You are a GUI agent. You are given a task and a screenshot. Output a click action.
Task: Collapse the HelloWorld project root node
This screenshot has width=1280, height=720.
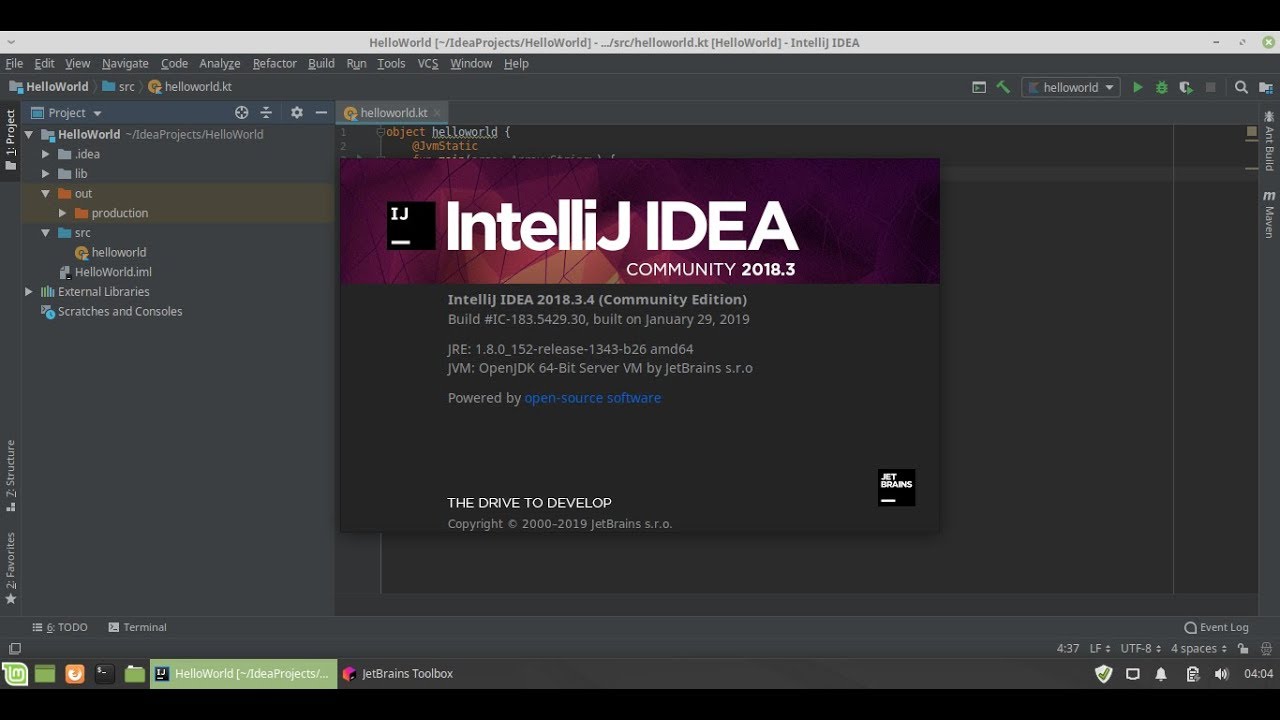pyautogui.click(x=29, y=134)
